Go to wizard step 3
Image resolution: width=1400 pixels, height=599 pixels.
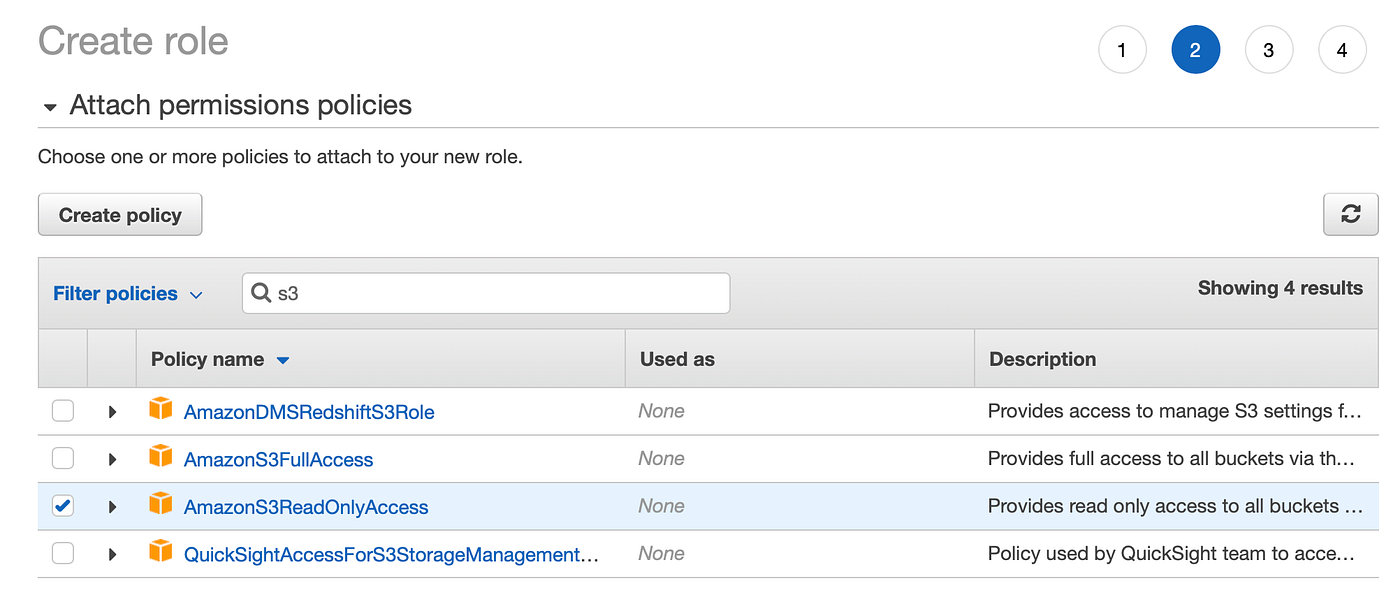coord(1269,49)
